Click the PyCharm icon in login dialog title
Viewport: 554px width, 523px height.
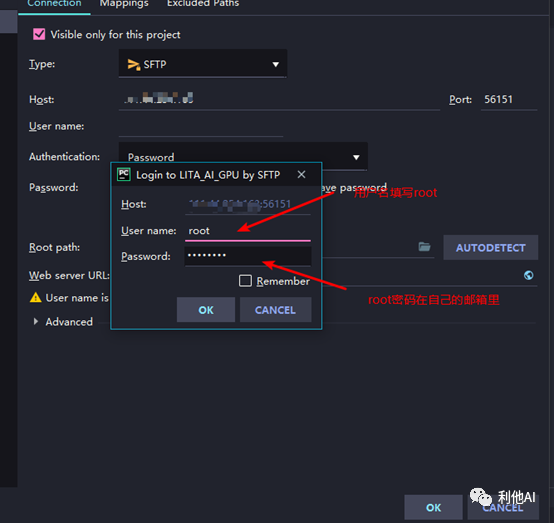(x=124, y=175)
